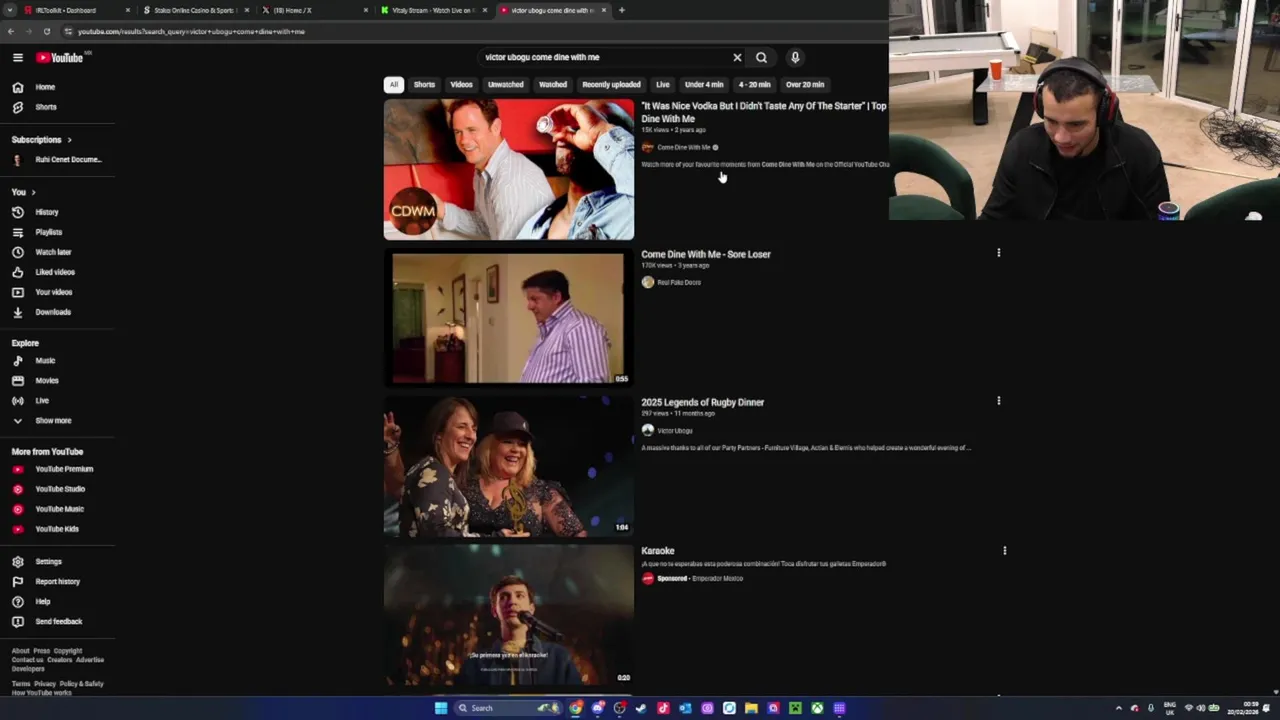Switch to the IRLToolkit Dashboard tab

coord(75,10)
